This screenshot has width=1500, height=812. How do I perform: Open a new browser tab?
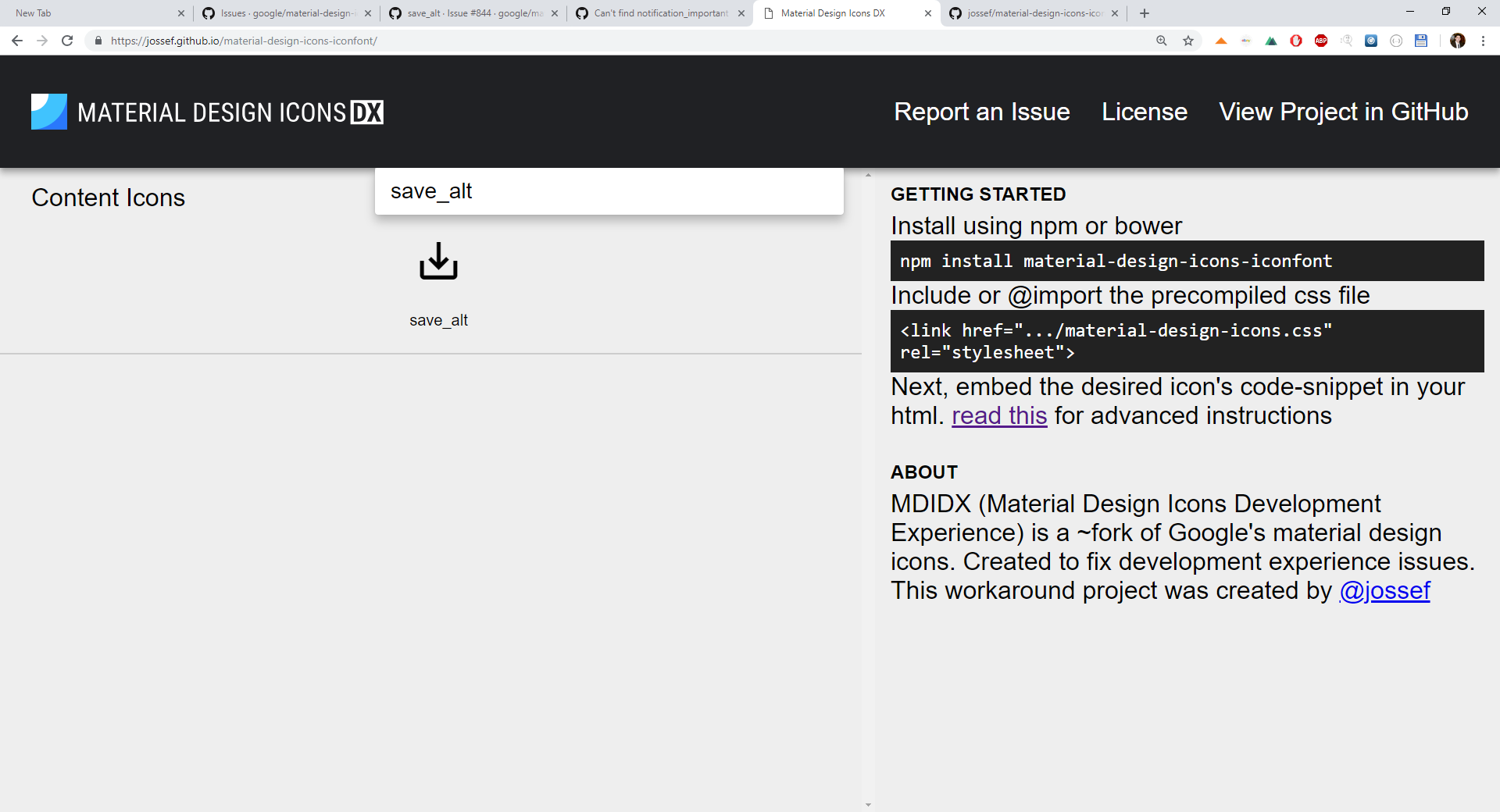(x=1145, y=13)
